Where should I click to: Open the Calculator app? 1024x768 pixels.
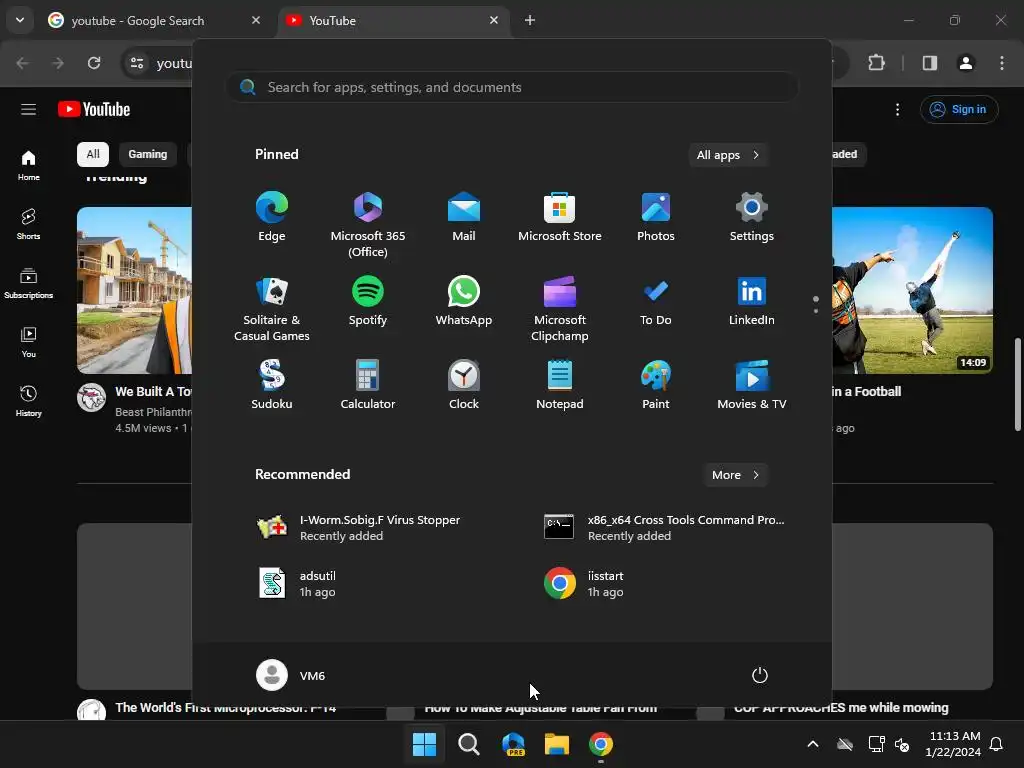coord(368,385)
